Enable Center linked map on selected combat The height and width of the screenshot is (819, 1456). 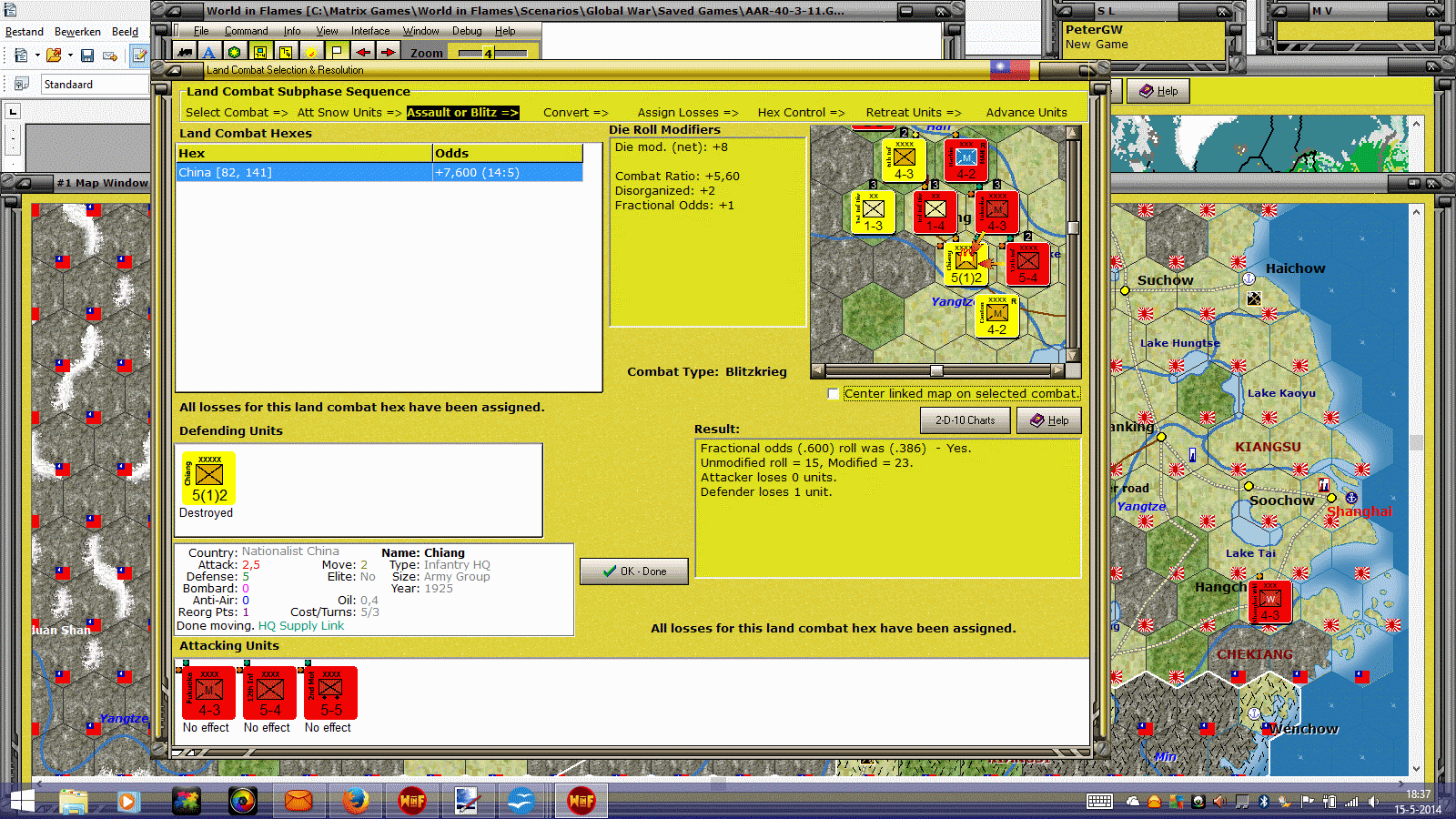click(x=833, y=394)
